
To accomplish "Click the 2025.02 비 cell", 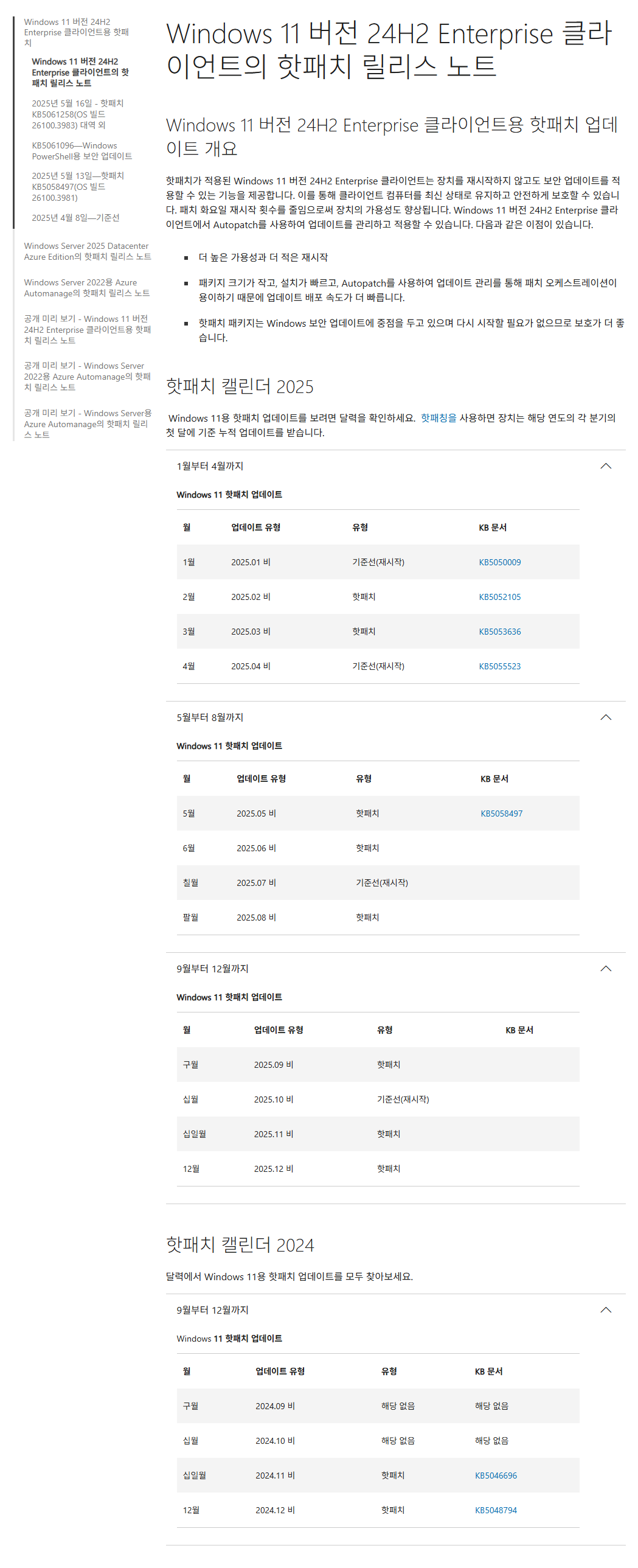I will (251, 597).
